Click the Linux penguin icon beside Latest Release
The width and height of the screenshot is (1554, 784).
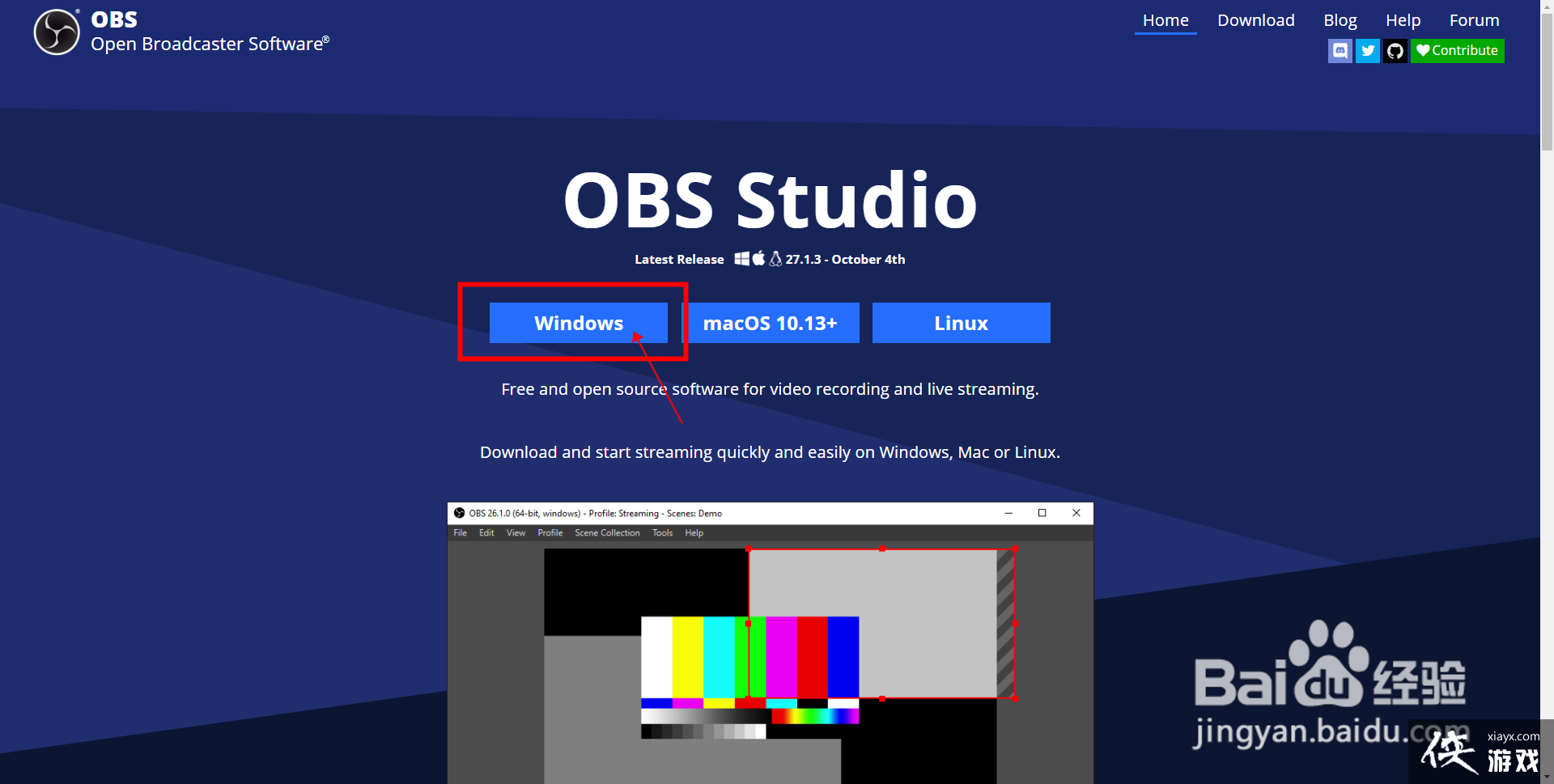pyautogui.click(x=775, y=259)
